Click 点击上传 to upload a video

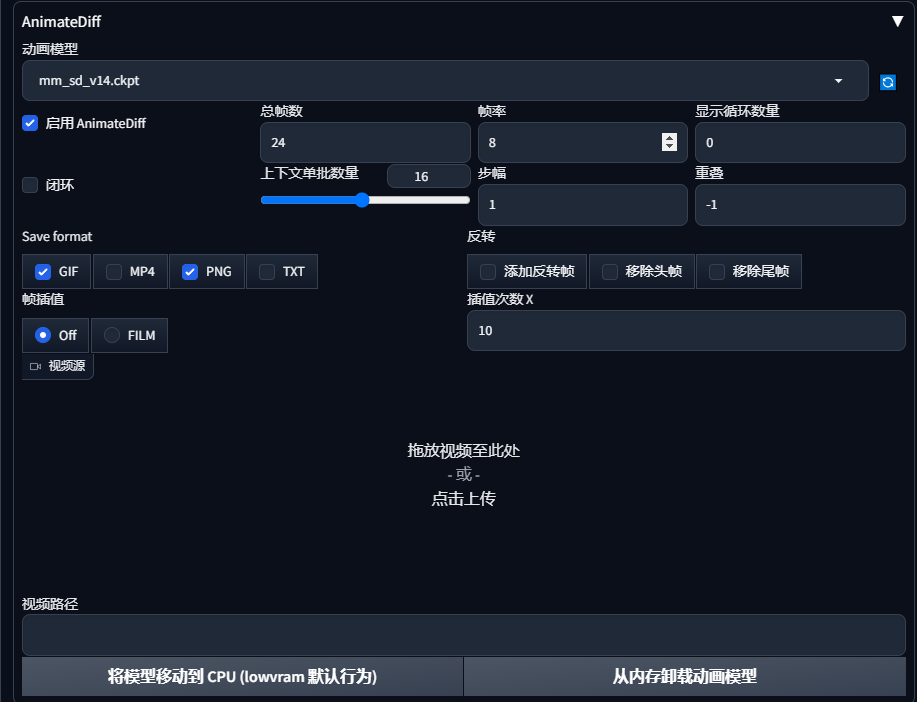[463, 499]
